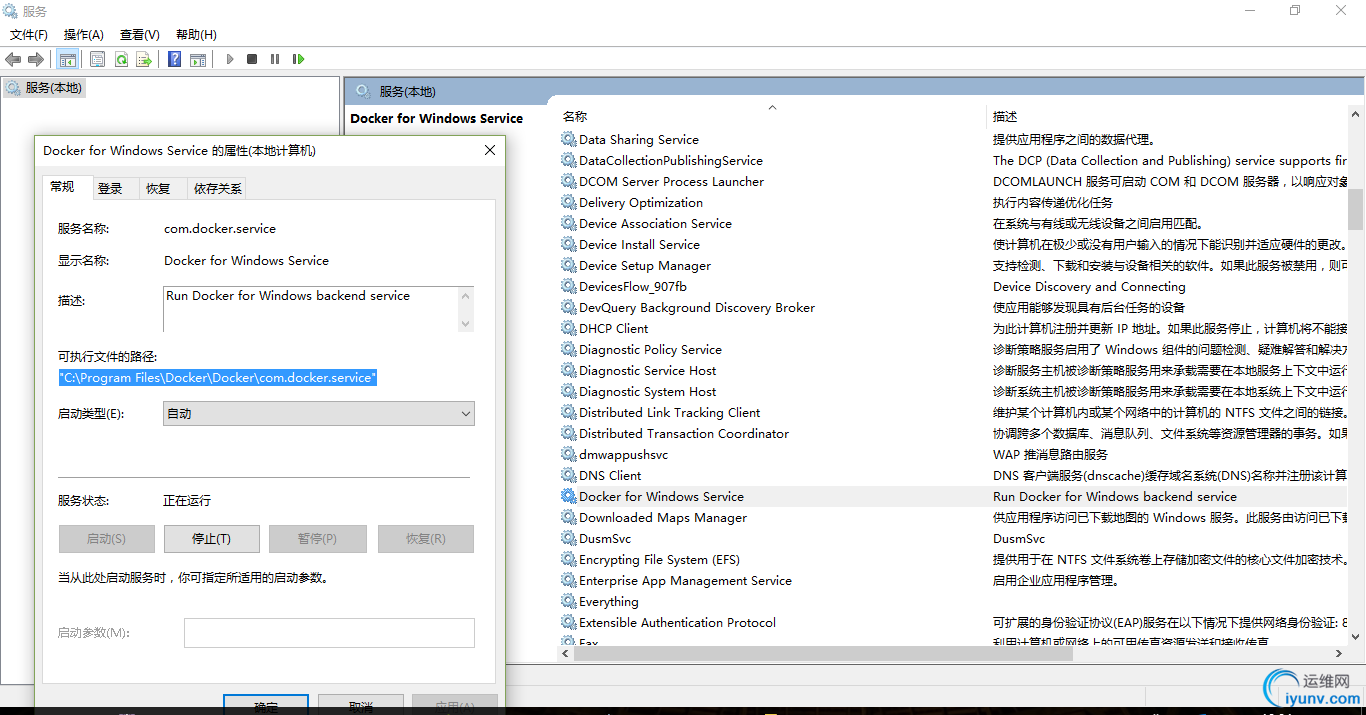1366x715 pixels.
Task: Click the Restart Service toolbar icon
Action: (x=298, y=59)
